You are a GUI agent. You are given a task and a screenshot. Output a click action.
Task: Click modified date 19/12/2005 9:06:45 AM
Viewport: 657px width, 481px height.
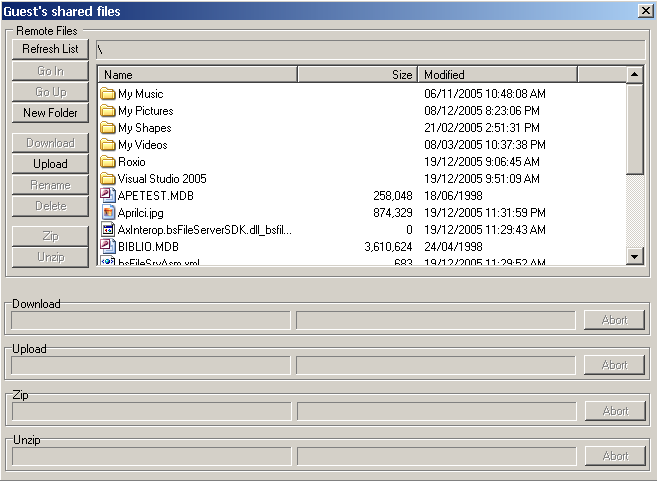(x=482, y=161)
